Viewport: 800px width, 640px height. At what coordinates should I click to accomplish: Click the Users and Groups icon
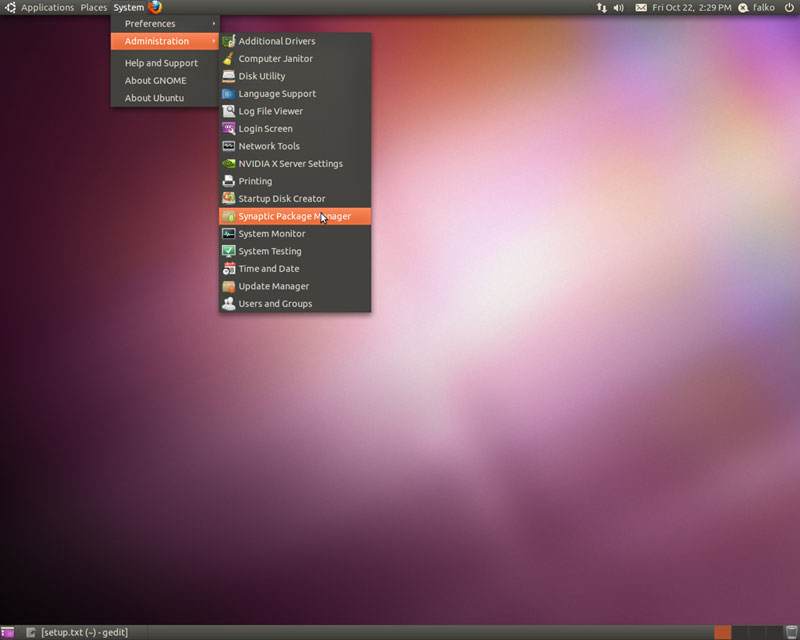[x=229, y=304]
